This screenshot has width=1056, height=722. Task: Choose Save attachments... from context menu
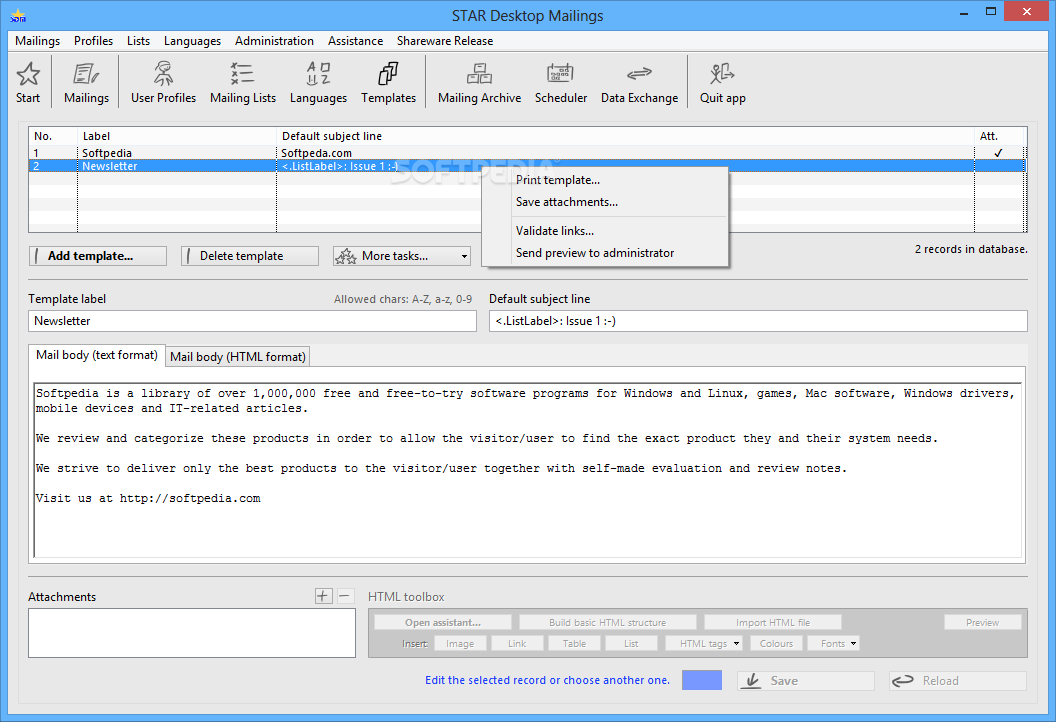(x=605, y=202)
